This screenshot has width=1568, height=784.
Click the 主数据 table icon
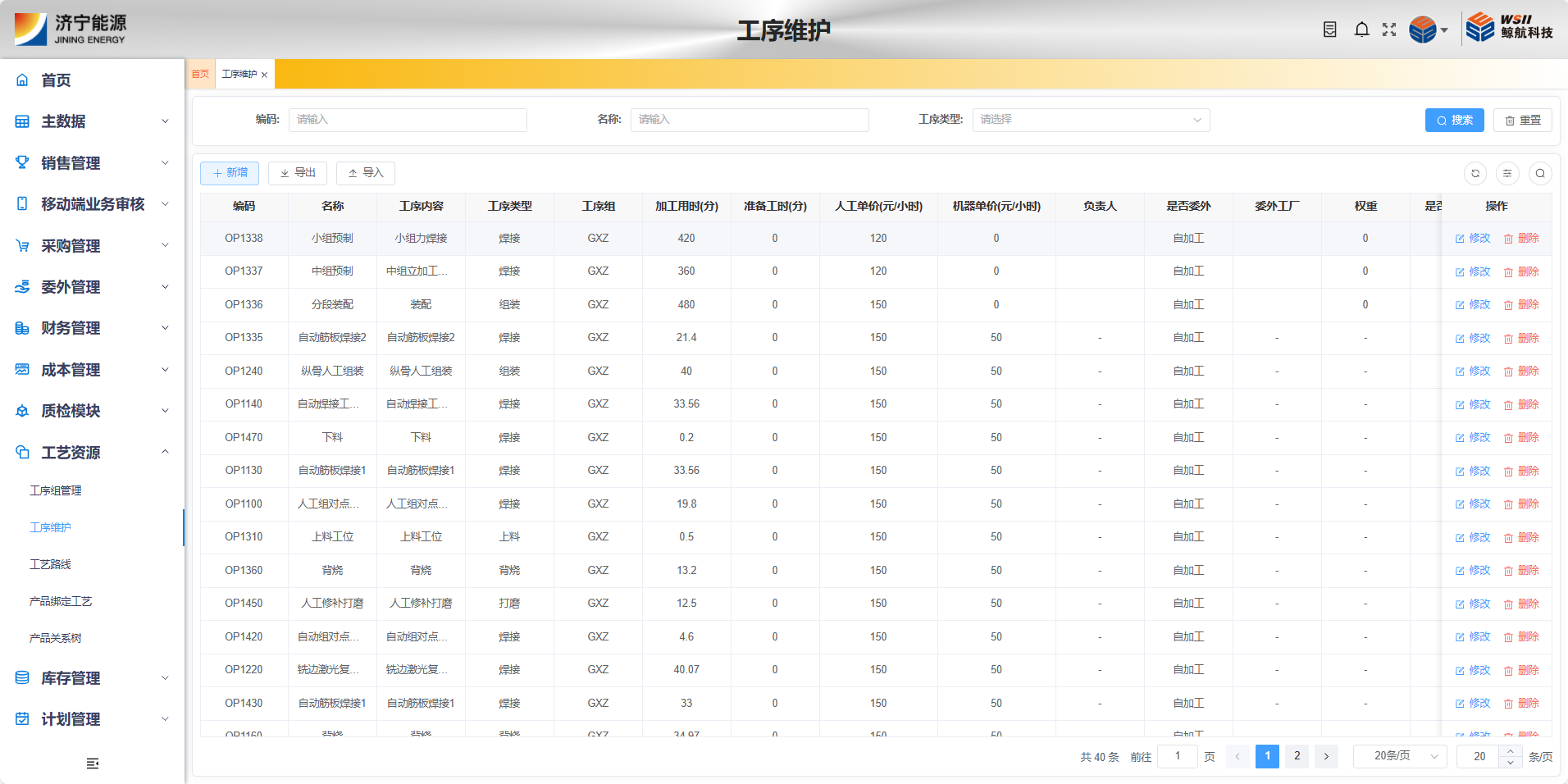pos(22,121)
